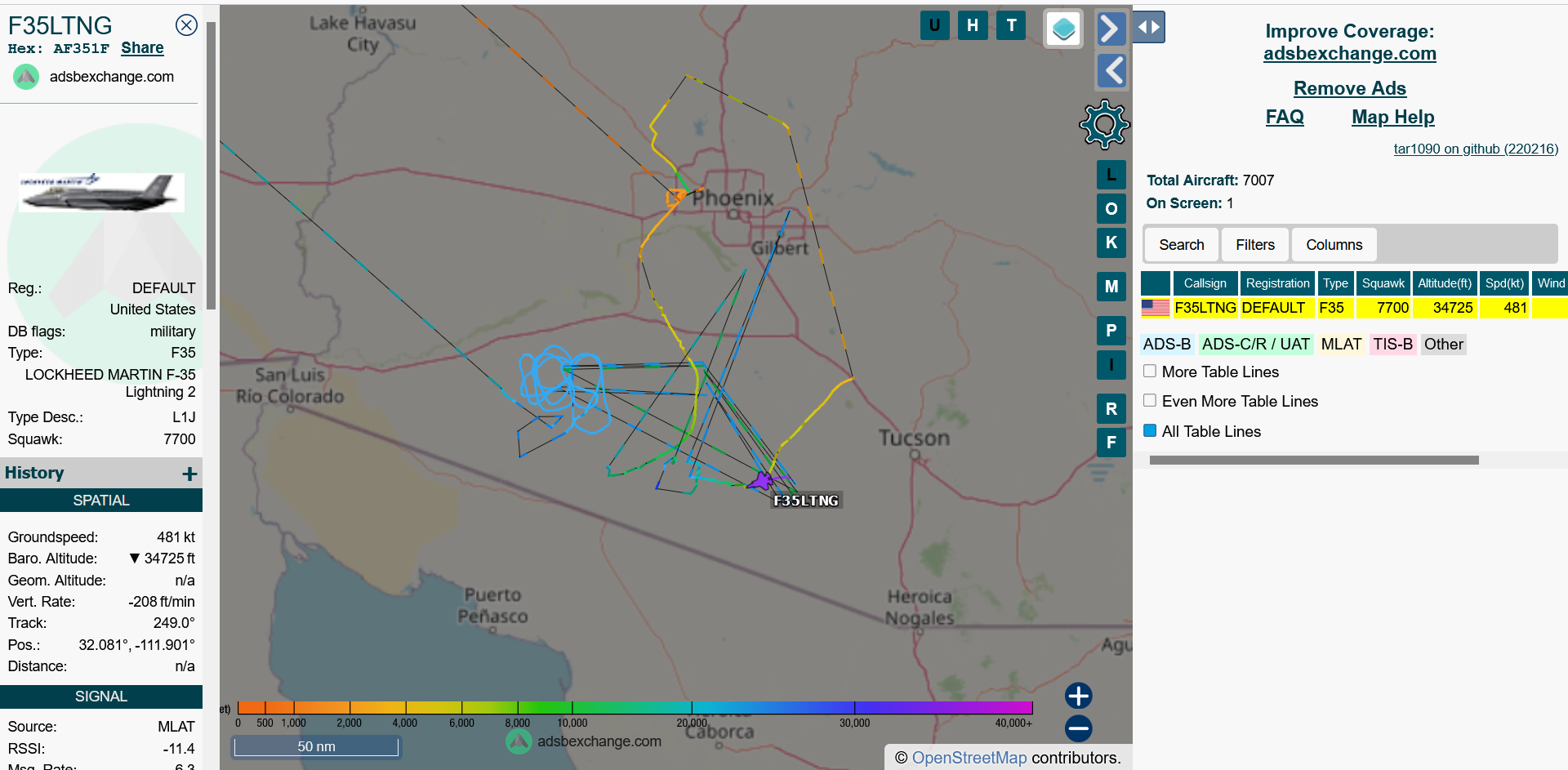Sort table by Wind column
The image size is (1568, 770).
1551,283
